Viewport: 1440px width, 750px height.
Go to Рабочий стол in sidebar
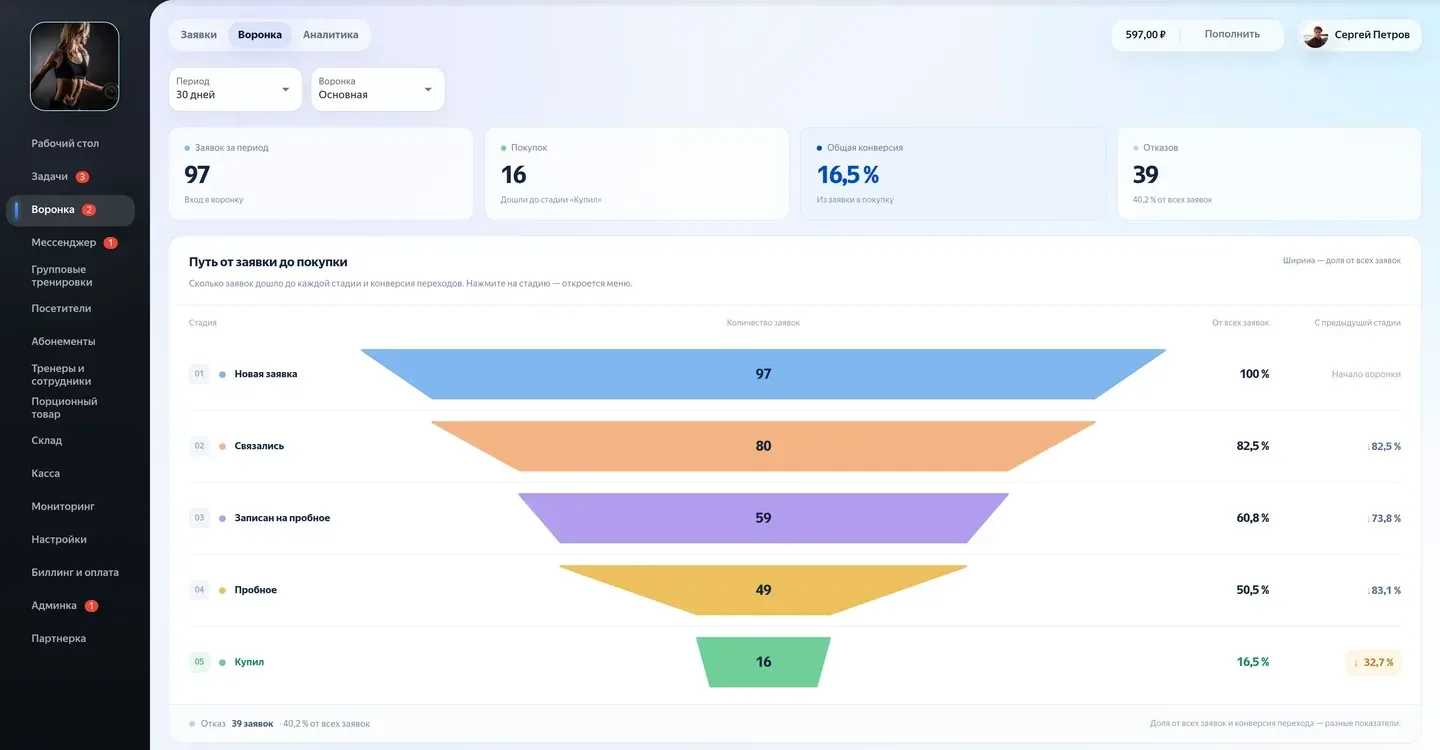(x=65, y=144)
